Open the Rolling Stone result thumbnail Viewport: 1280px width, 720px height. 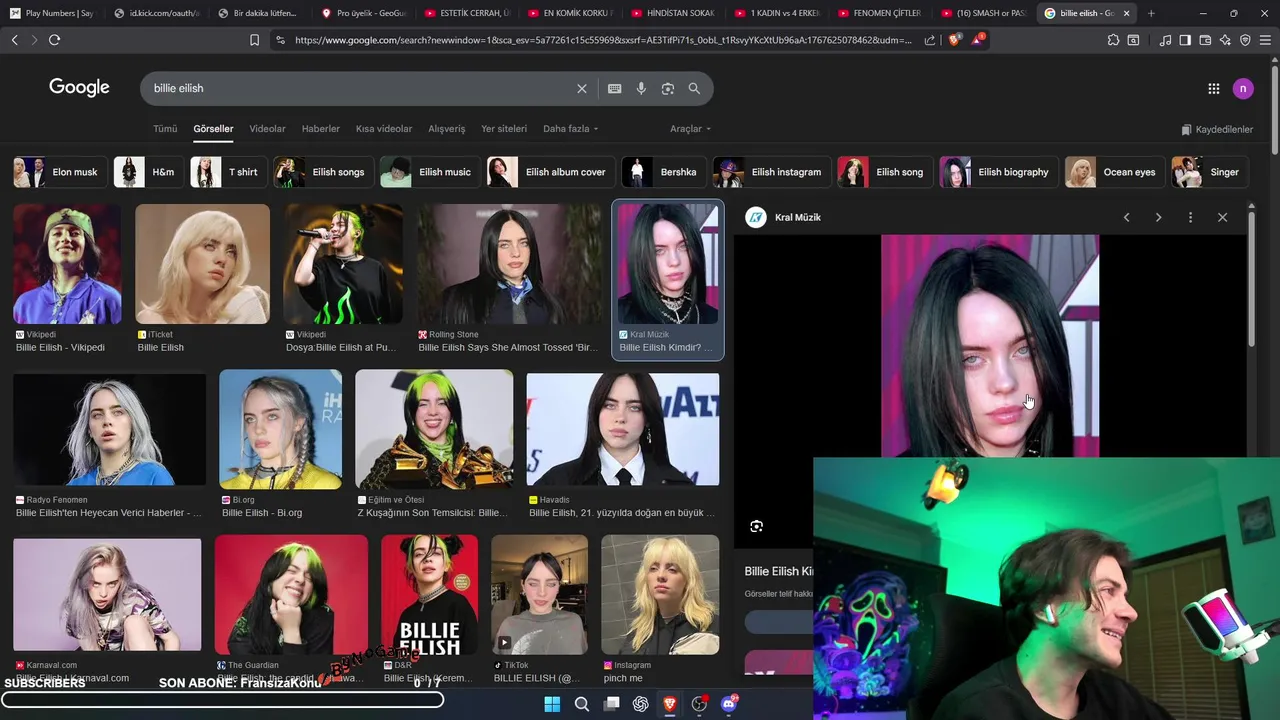tap(509, 264)
